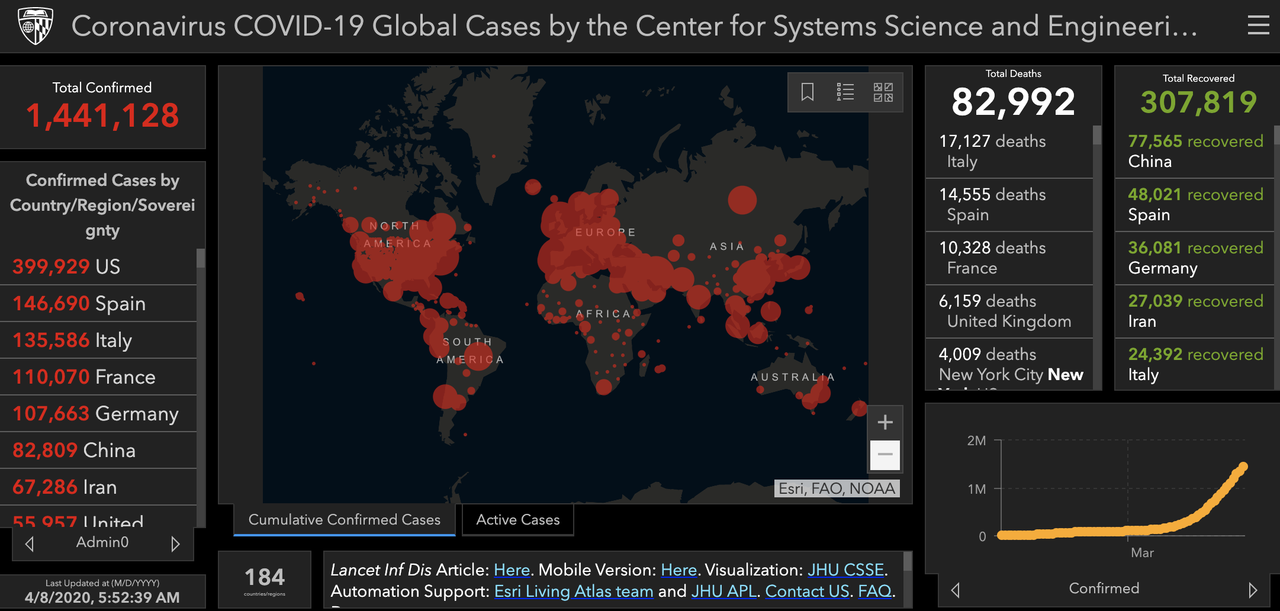Open the JHU CSSE link
1280x611 pixels.
tap(846, 570)
